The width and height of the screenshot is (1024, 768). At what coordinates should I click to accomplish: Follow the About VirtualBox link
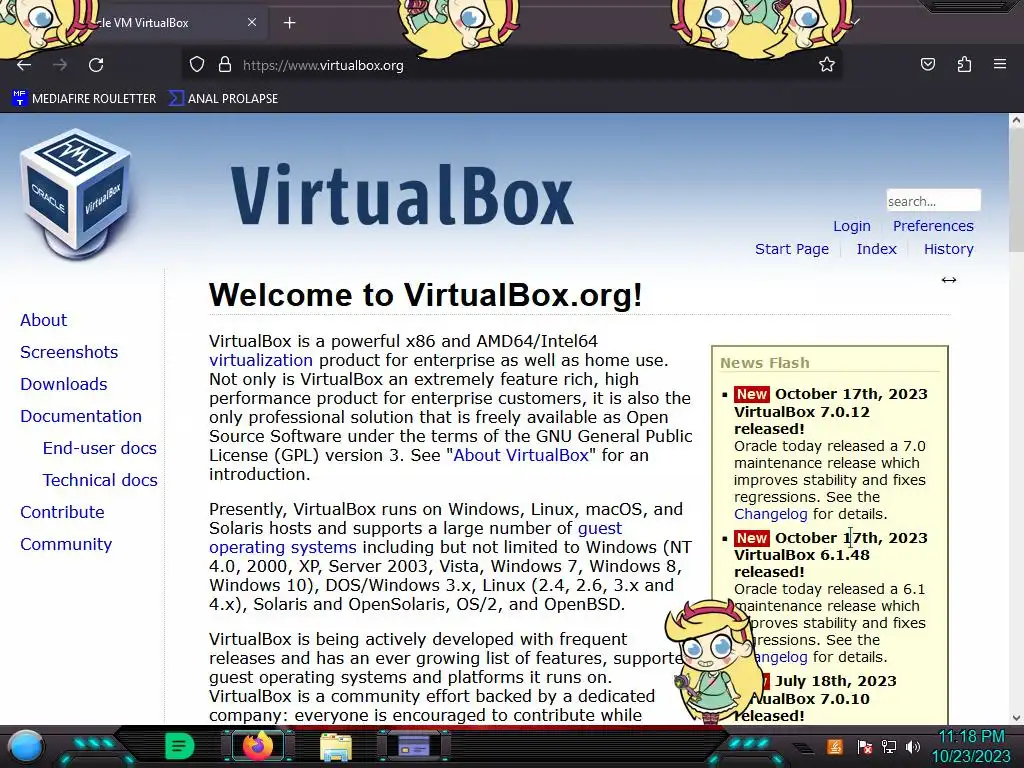coord(521,455)
